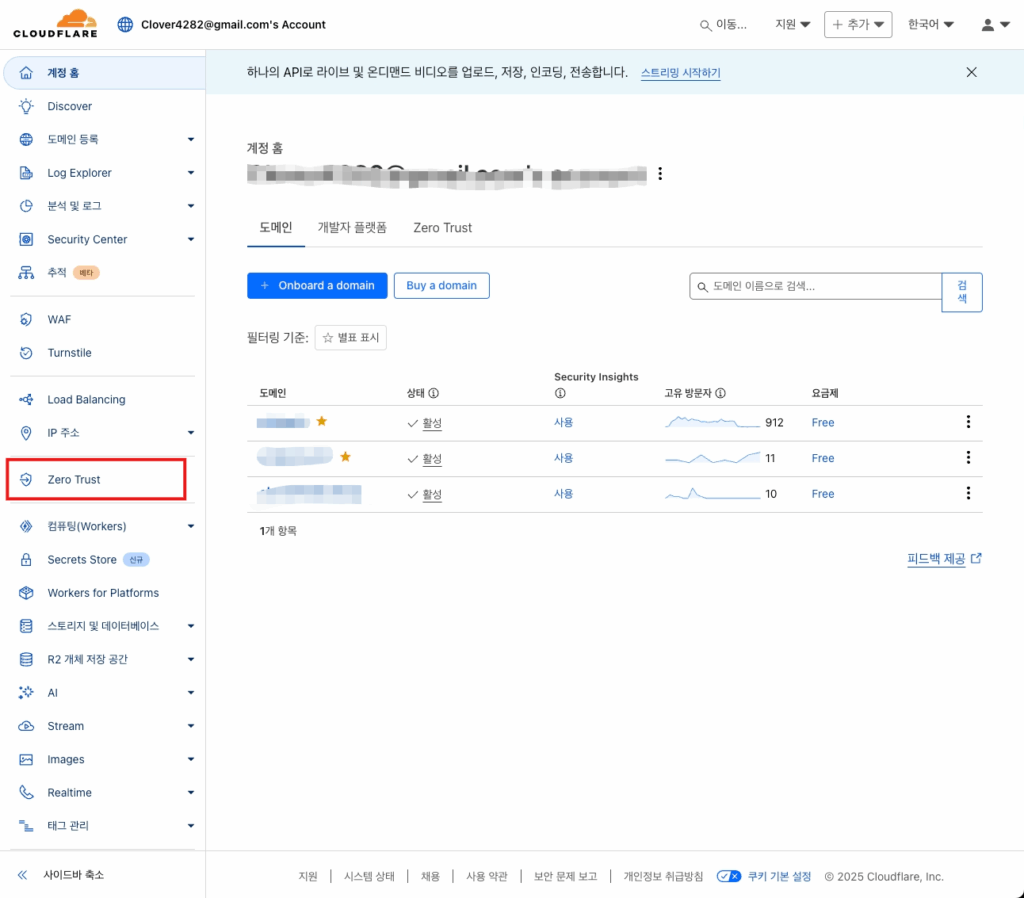This screenshot has width=1024, height=898.
Task: Click the 태그 관리 icon
Action: point(26,826)
